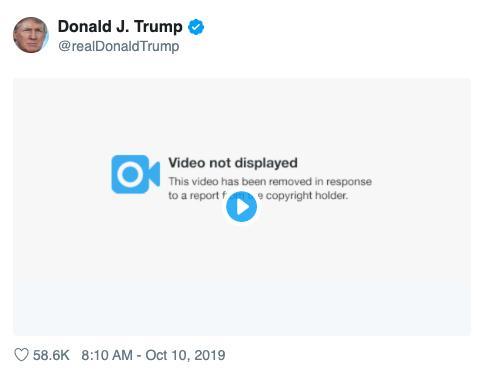This screenshot has width=485, height=374.
Task: Click the Oct 10, 2019 date
Action: point(185,355)
